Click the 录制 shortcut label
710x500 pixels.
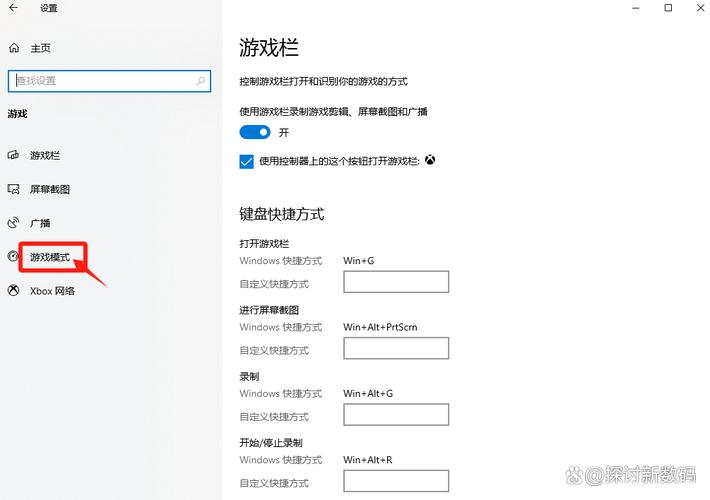(x=249, y=376)
